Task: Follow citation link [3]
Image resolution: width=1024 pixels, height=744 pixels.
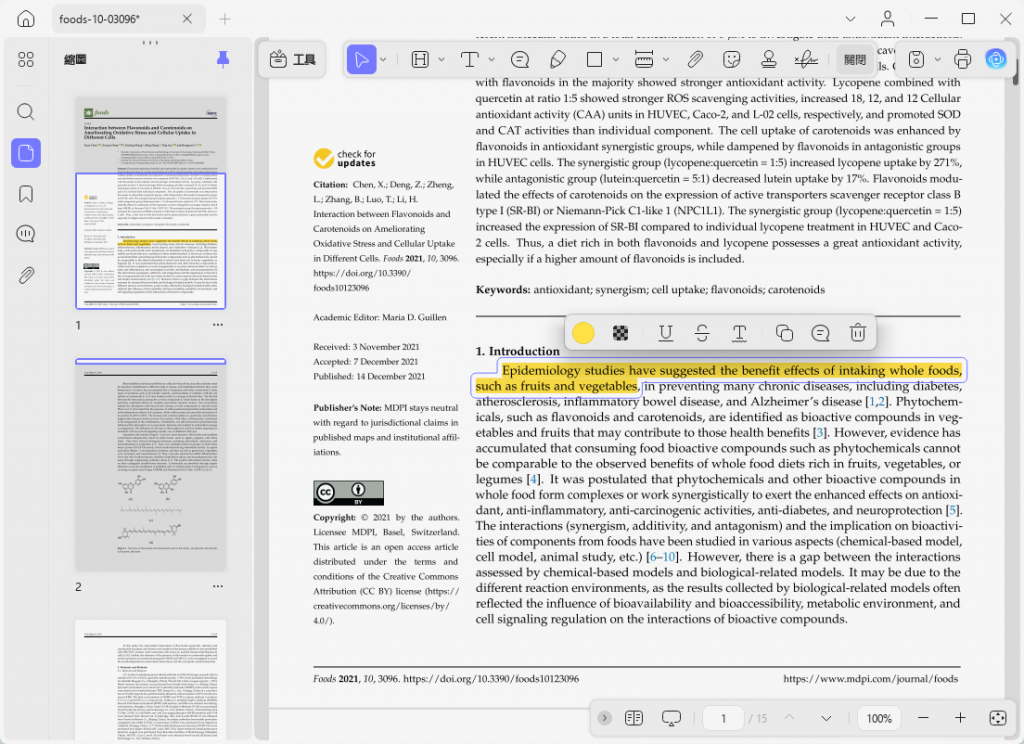Action: (820, 432)
